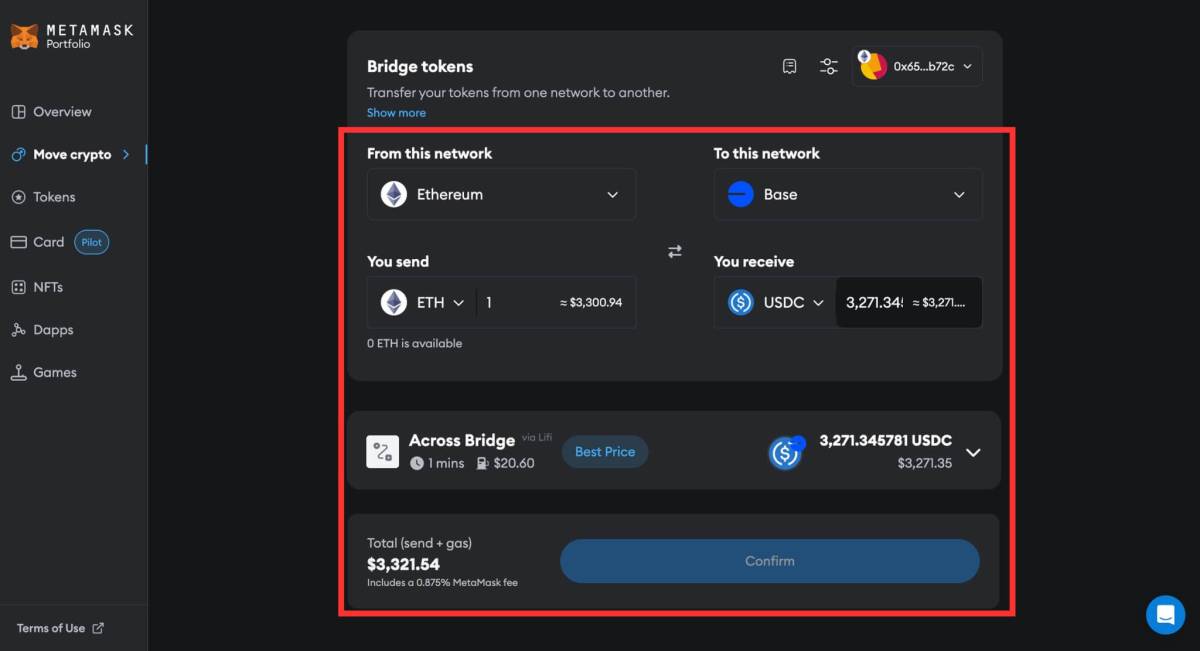Image resolution: width=1200 pixels, height=651 pixels.
Task: Open the Ethereum source network dropdown
Action: (500, 194)
